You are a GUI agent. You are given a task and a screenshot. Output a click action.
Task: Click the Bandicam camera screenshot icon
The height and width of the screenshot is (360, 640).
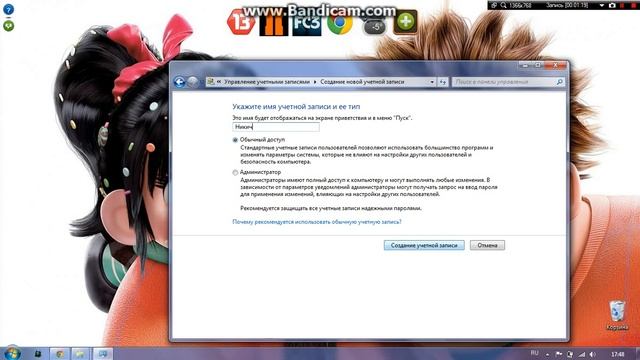pyautogui.click(x=612, y=5)
